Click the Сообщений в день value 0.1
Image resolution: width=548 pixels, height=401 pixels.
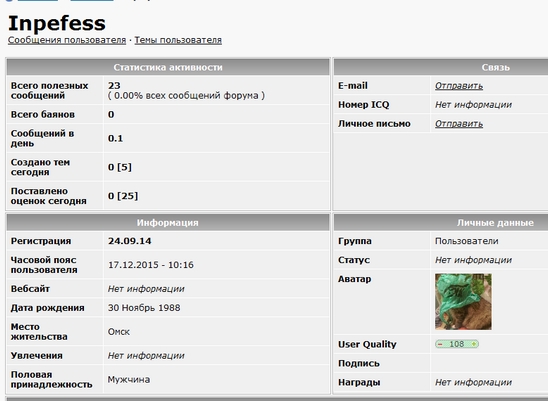(x=115, y=138)
